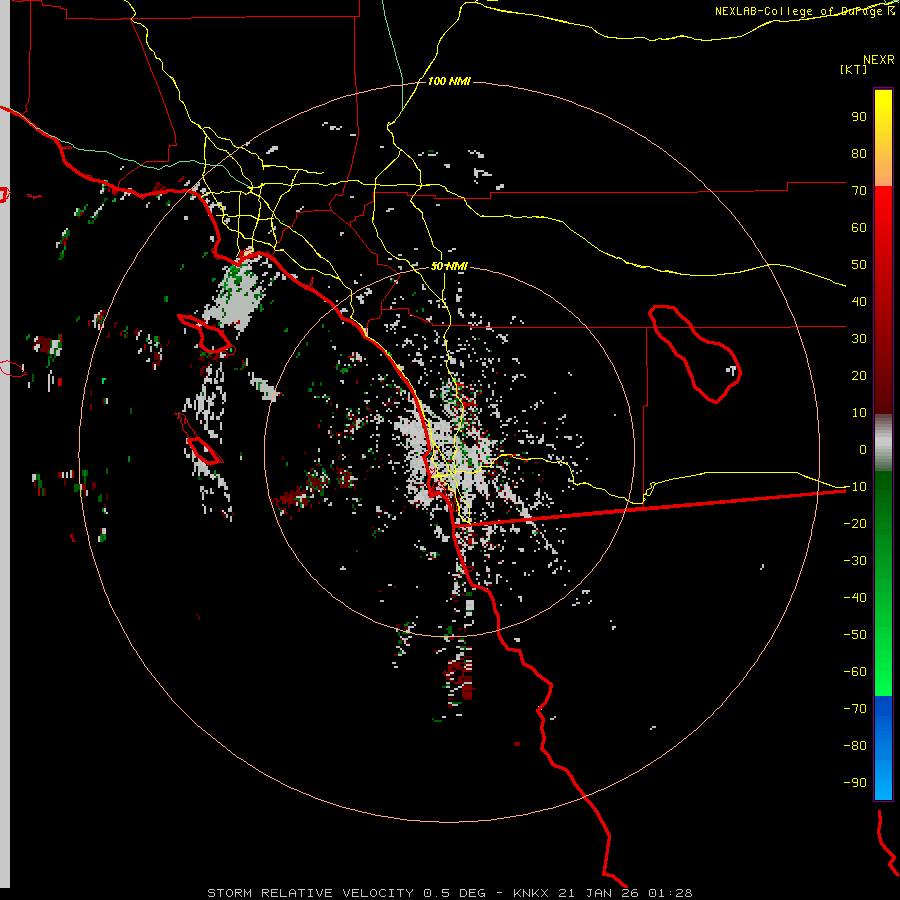Image resolution: width=900 pixels, height=900 pixels.
Task: Click the 20 value on velocity scale
Action: (859, 375)
